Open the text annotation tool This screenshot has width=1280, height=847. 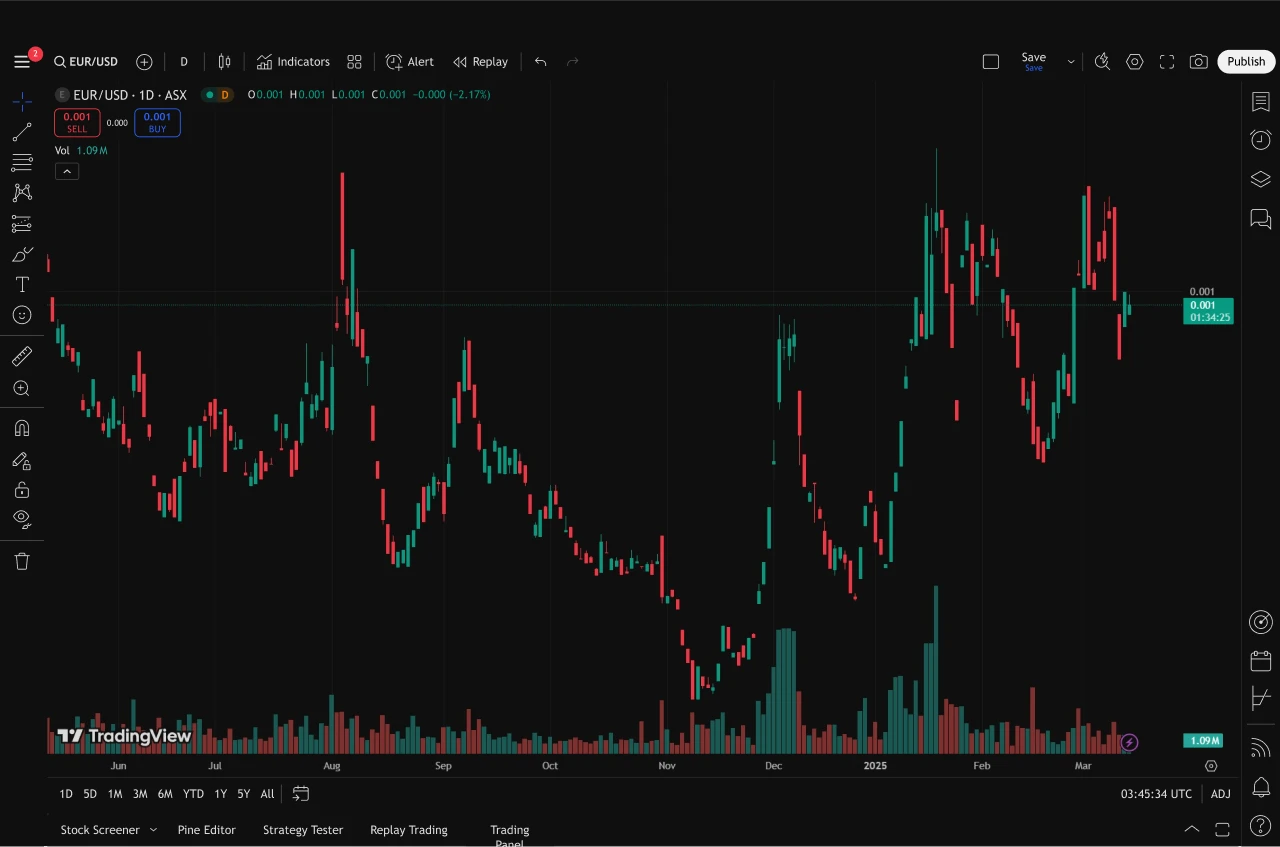(22, 285)
